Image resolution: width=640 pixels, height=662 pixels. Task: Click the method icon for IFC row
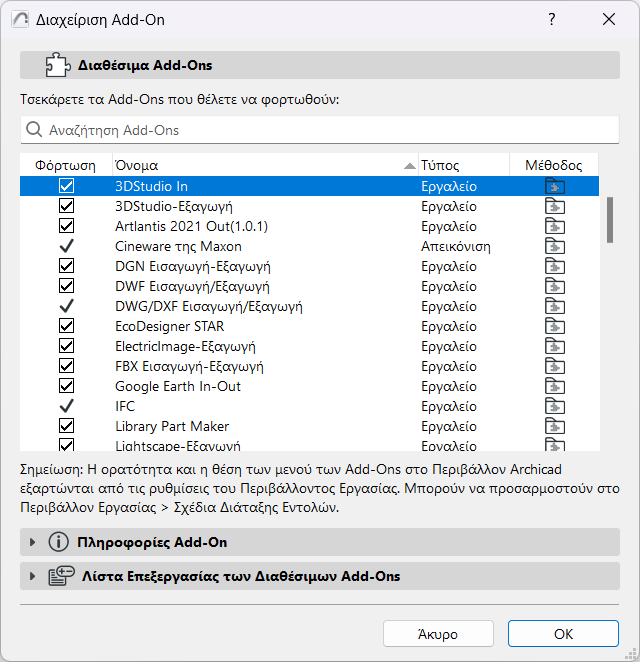pyautogui.click(x=555, y=406)
